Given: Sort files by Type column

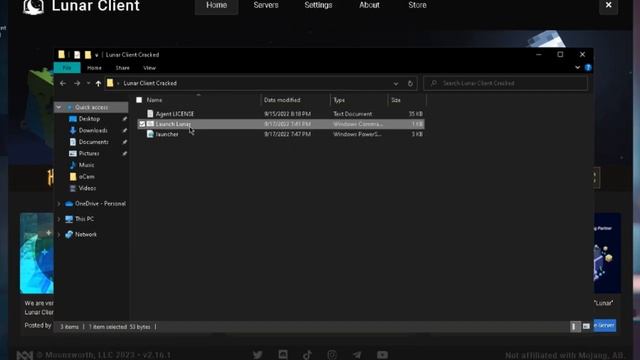Looking at the screenshot, I should coord(339,100).
